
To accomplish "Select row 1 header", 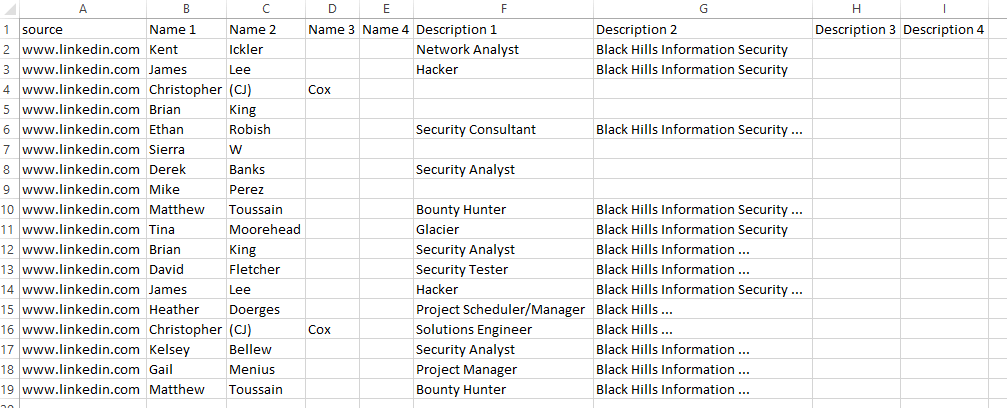I will (x=8, y=29).
